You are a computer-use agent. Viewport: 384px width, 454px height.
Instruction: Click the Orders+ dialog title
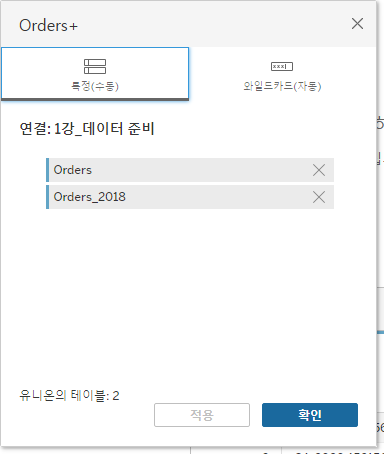[x=48, y=26]
